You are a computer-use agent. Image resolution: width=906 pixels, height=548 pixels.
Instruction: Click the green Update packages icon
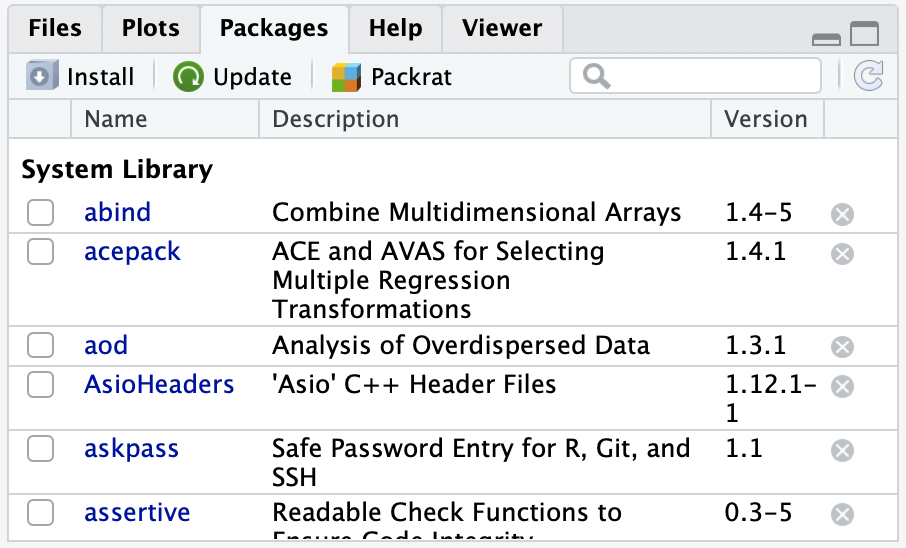pyautogui.click(x=187, y=77)
